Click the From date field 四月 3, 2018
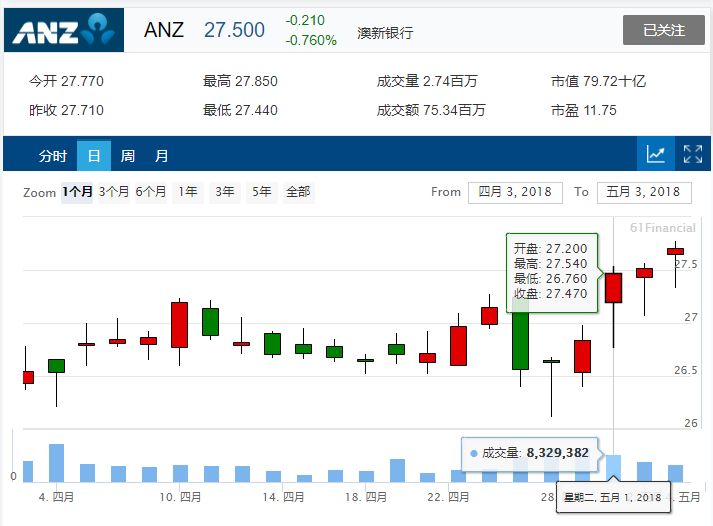713x526 pixels. [x=515, y=192]
